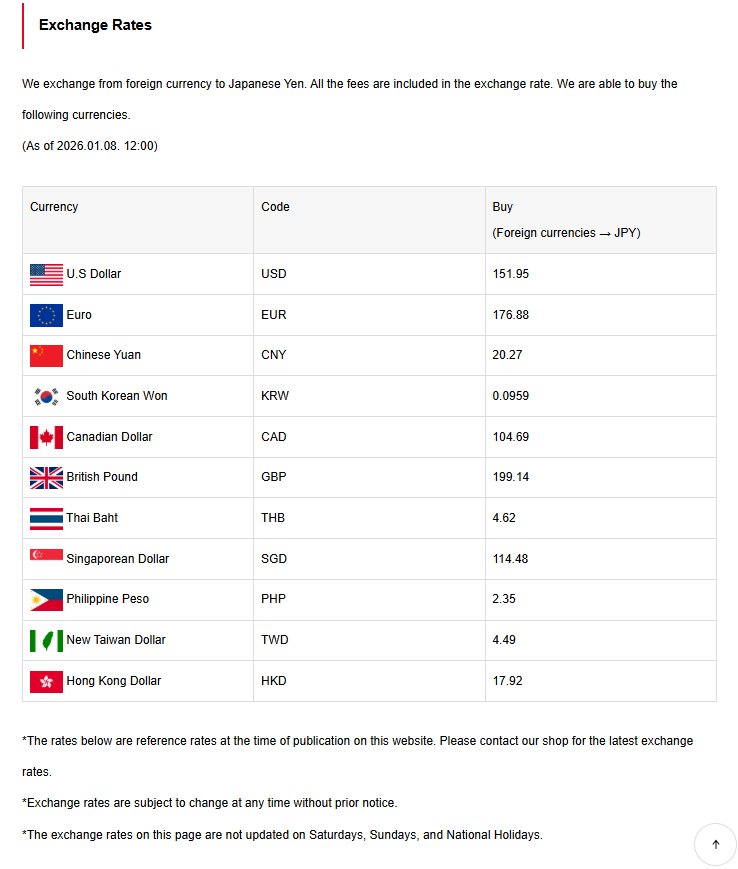
Task: Click the South Korean flag icon
Action: (46, 396)
